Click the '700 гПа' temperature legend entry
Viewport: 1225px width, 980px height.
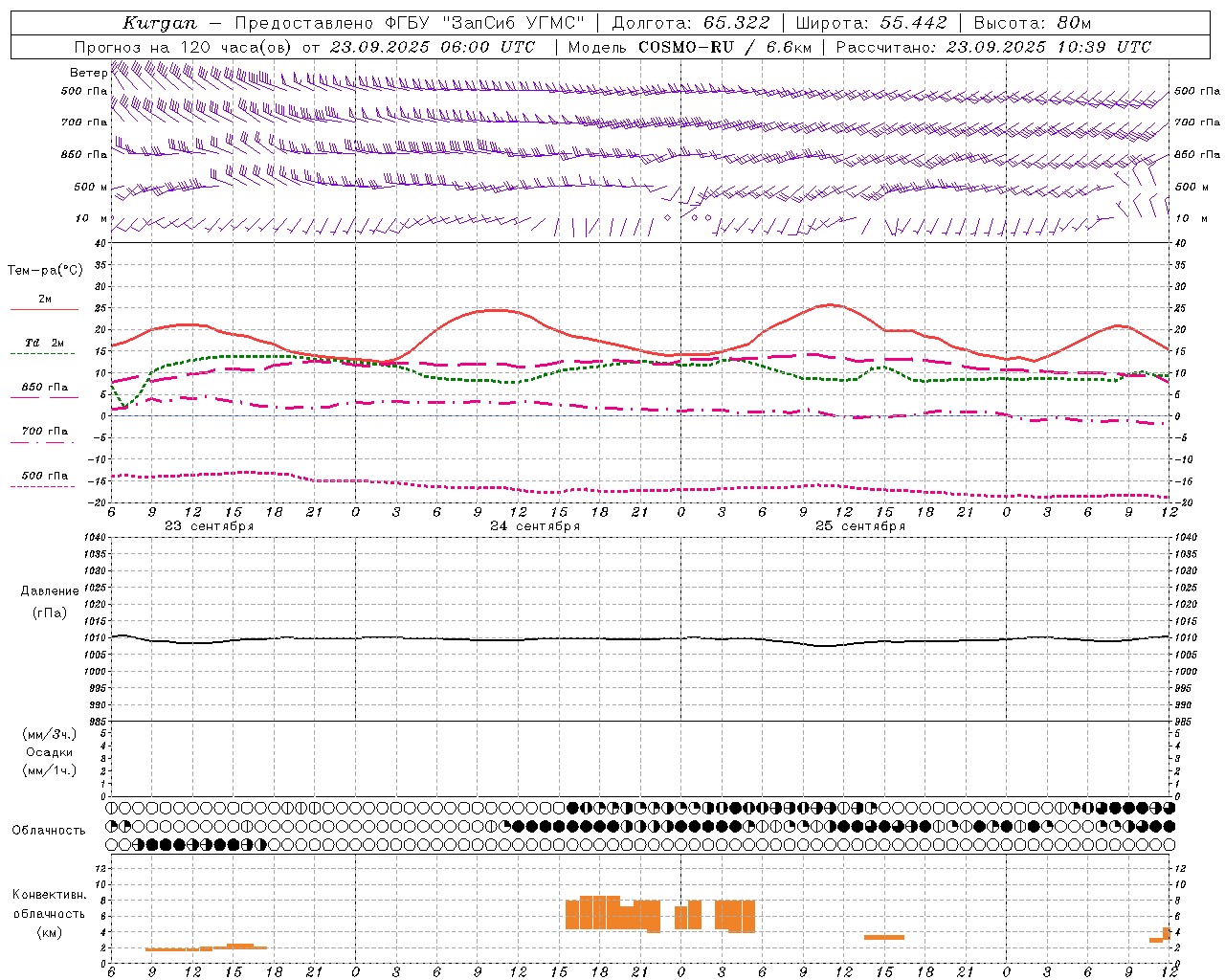coord(45,432)
